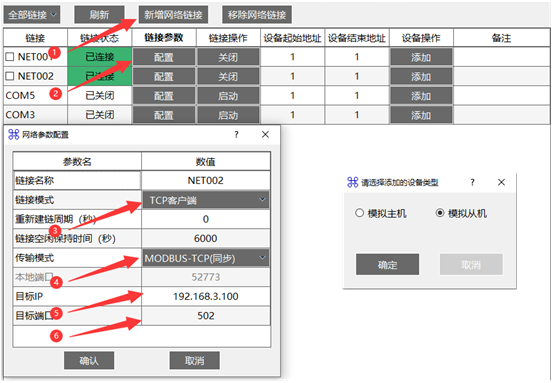The width and height of the screenshot is (553, 383).
Task: Click the 备注 column header
Action: tap(501, 37)
